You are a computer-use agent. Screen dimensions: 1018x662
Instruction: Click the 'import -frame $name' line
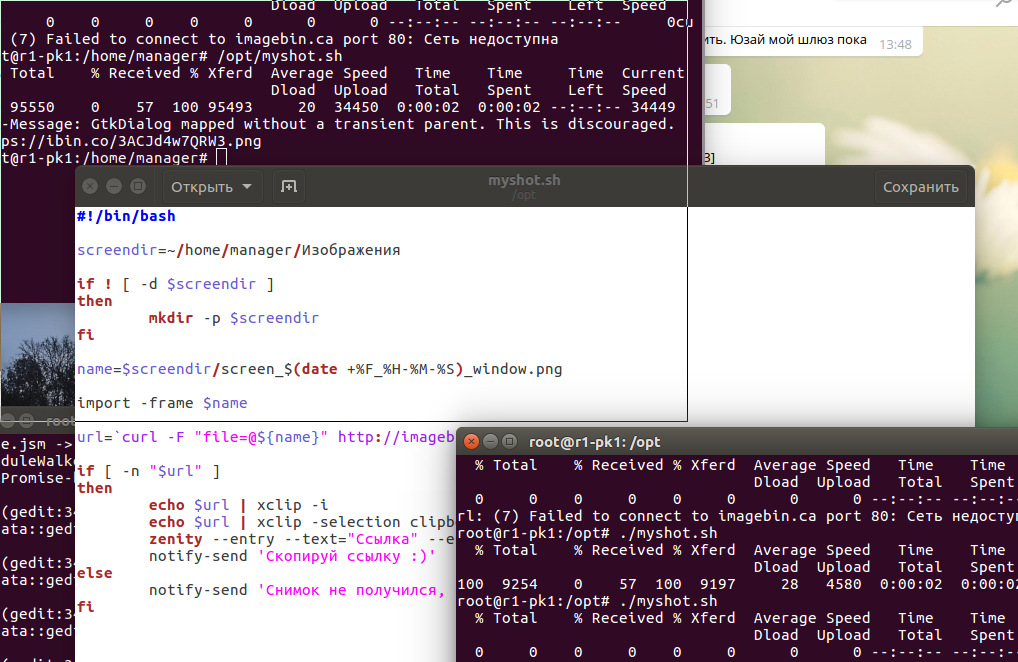pos(162,403)
